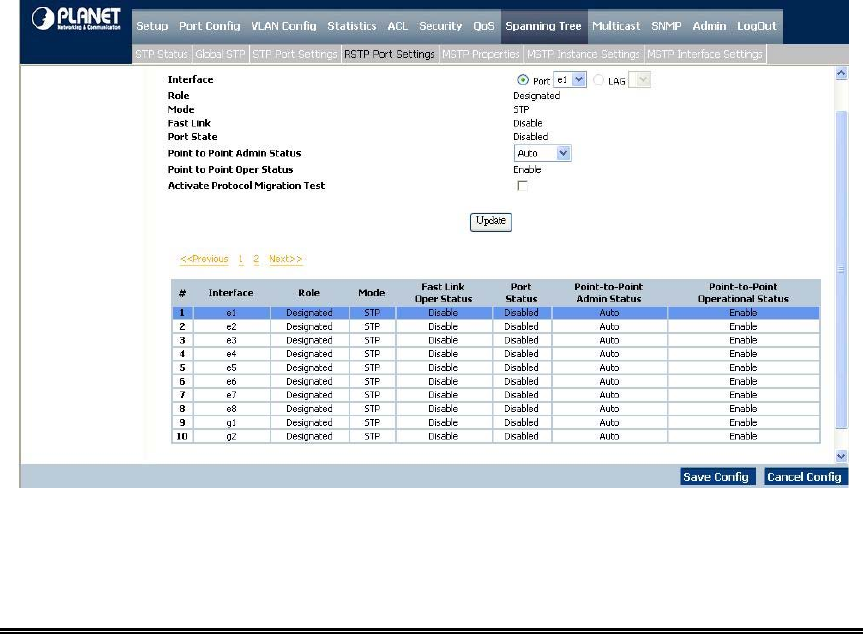Open the VLAN Config menu

click(283, 26)
